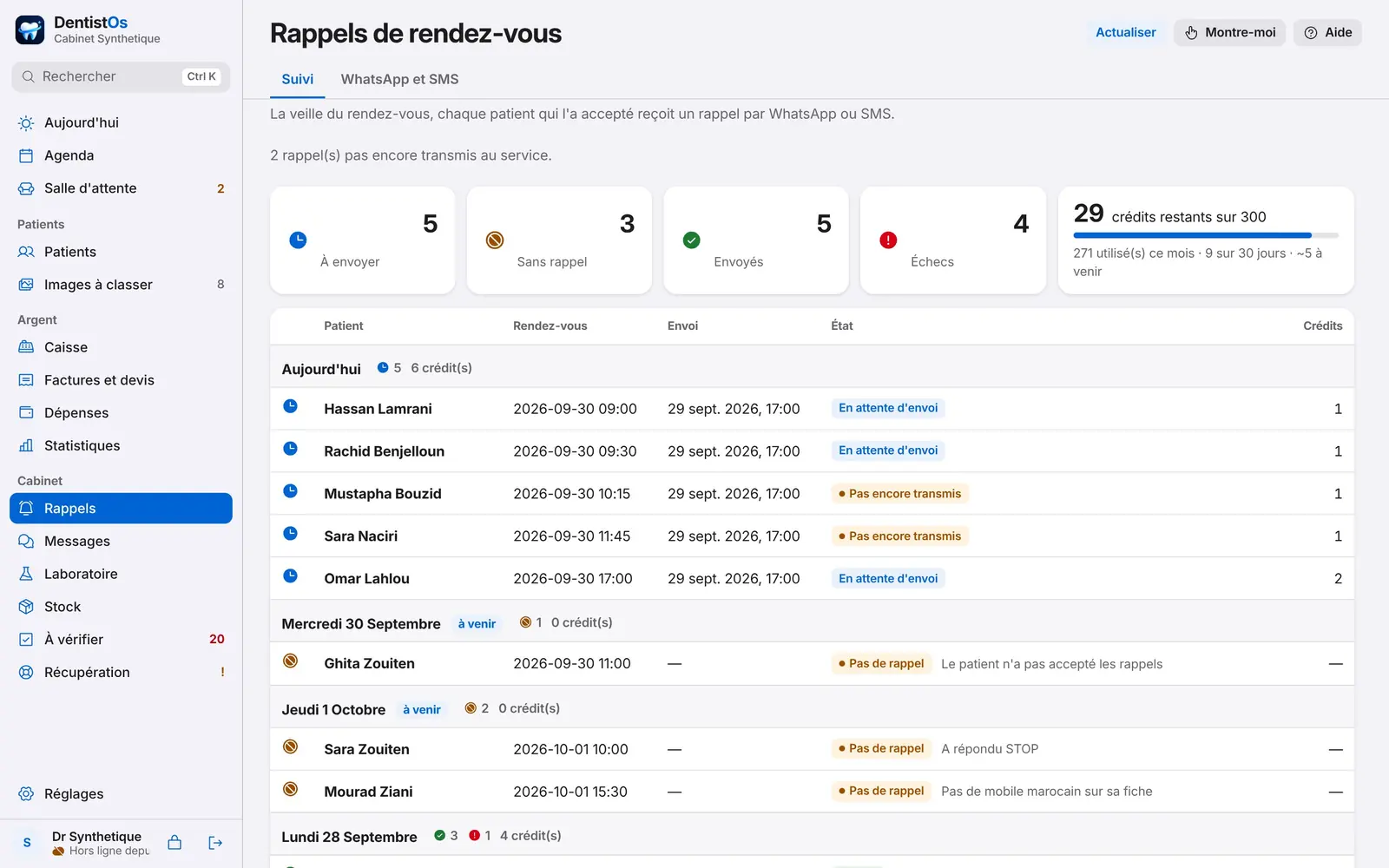Open patient Sara Zouiten
Viewport: 1389px width, 868px height.
pyautogui.click(x=366, y=749)
